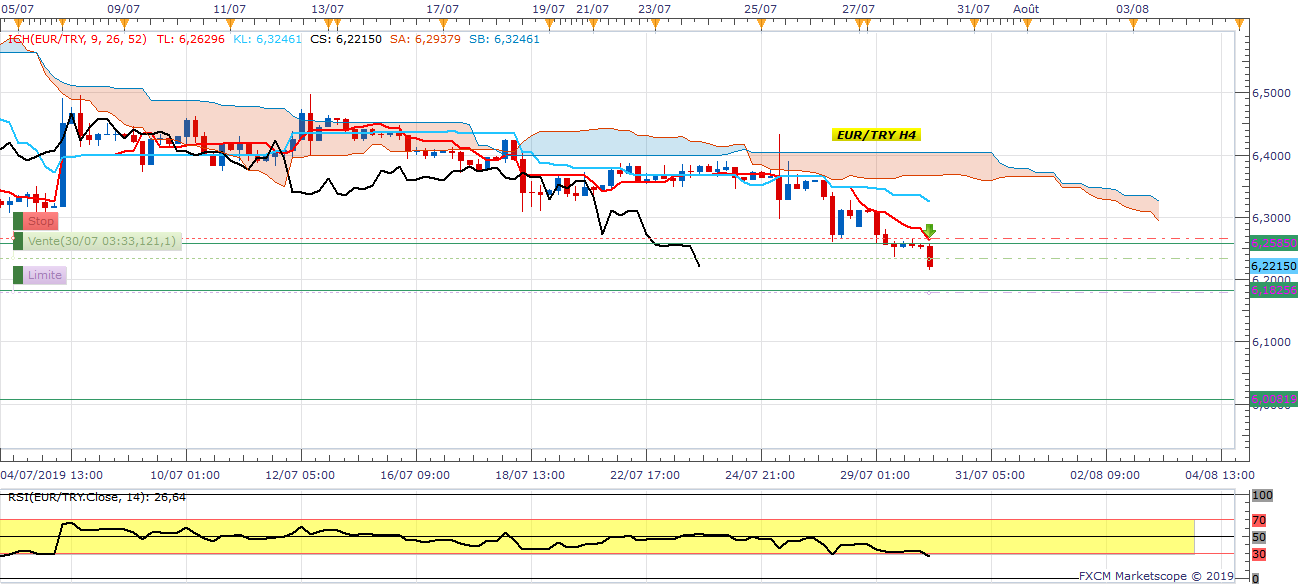Click the orange day marker under 31/07
Screen dimensions: 1307x584
[x=975, y=22]
